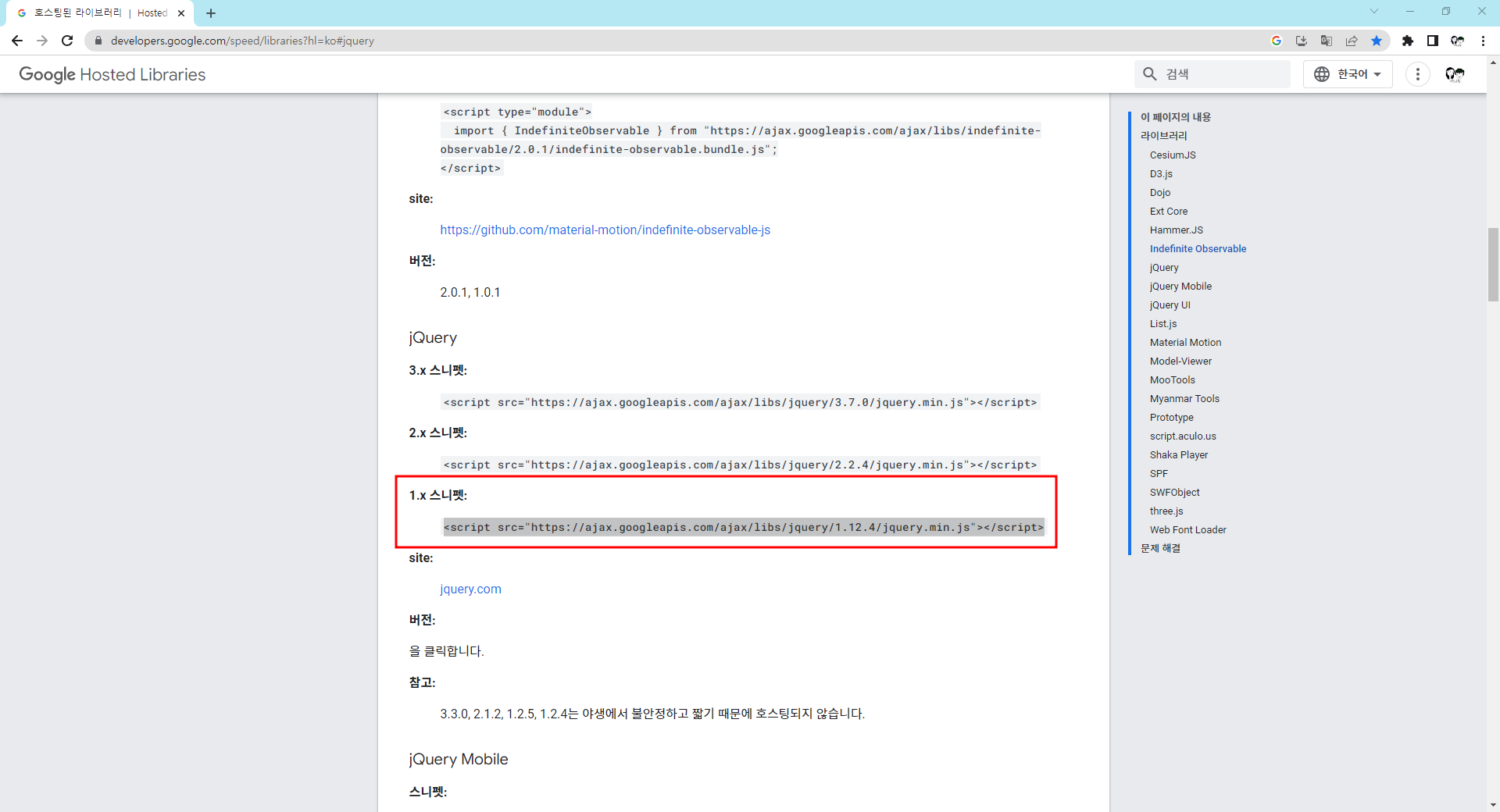This screenshot has height=812, width=1500.
Task: Jump to Material Motion in contents
Action: (x=1185, y=342)
